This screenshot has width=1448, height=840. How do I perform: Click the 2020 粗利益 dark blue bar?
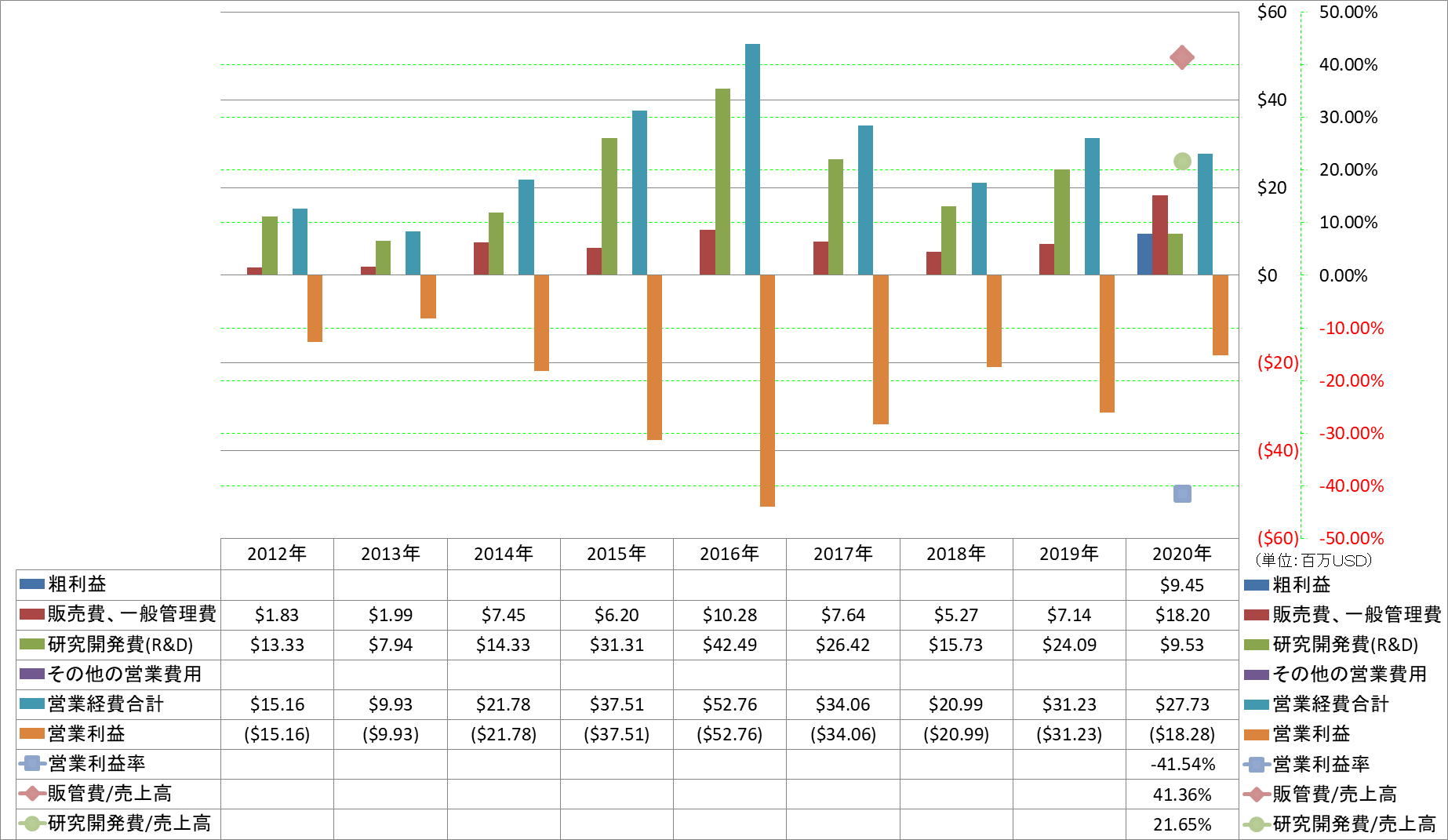(1144, 254)
